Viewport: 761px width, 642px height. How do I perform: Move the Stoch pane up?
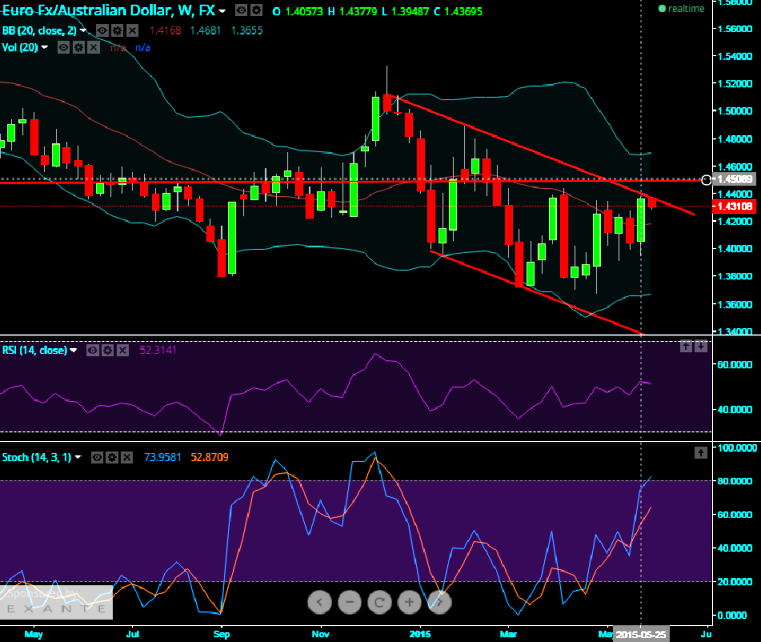point(701,453)
